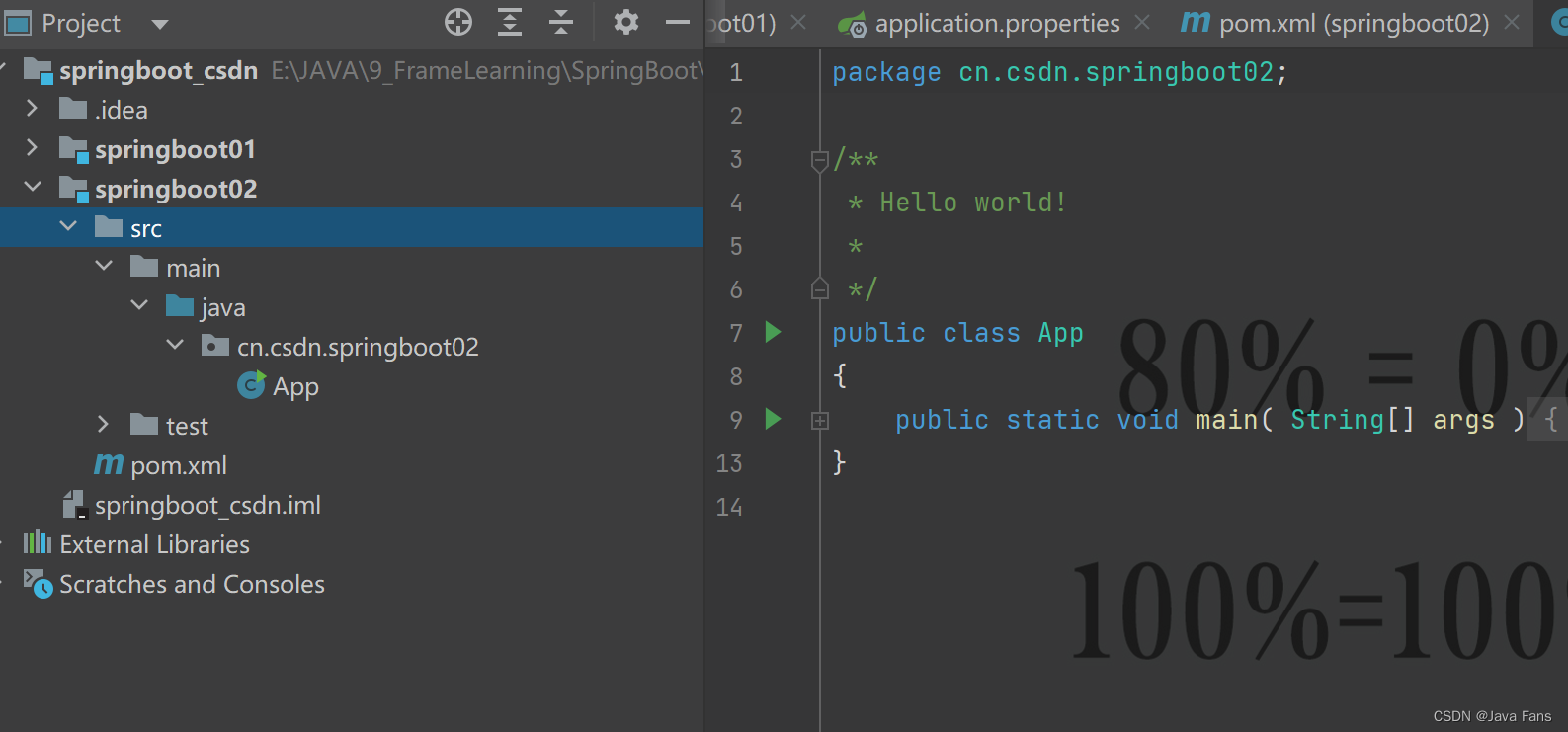
Task: Click the application.properties tab icon
Action: pyautogui.click(x=853, y=23)
